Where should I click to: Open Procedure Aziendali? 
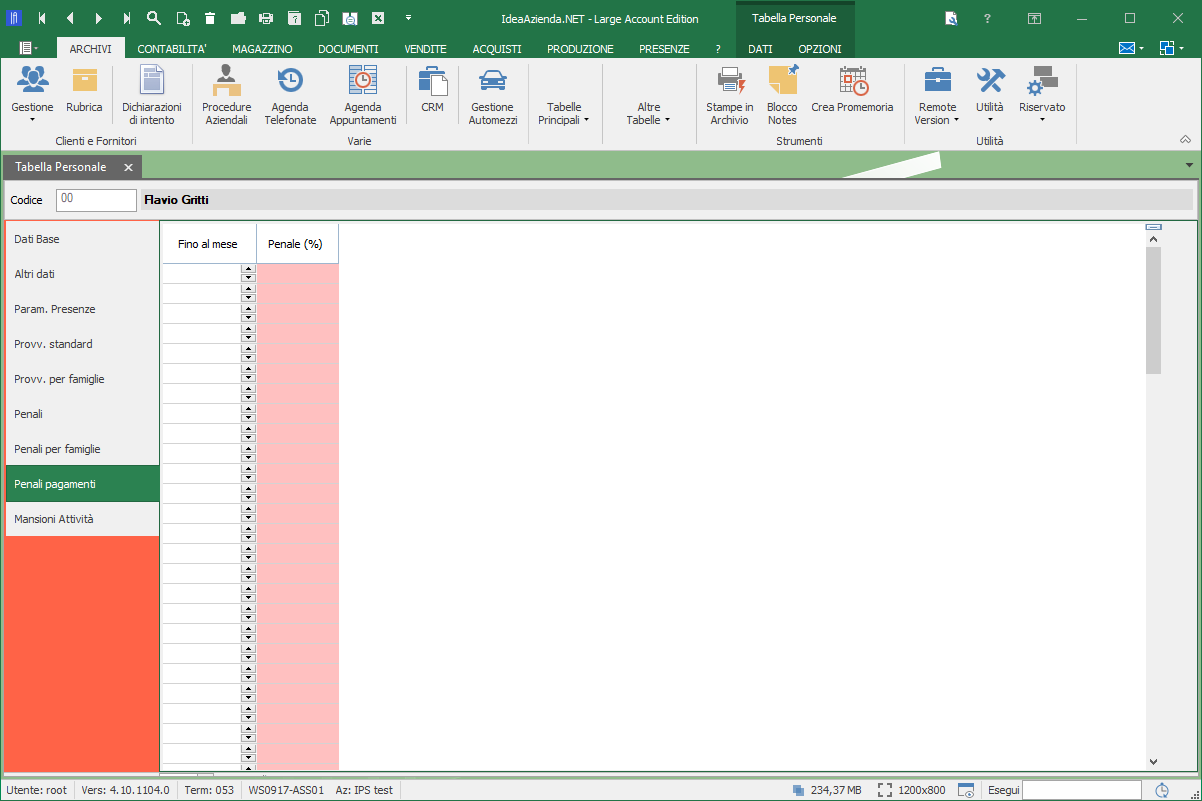point(227,95)
